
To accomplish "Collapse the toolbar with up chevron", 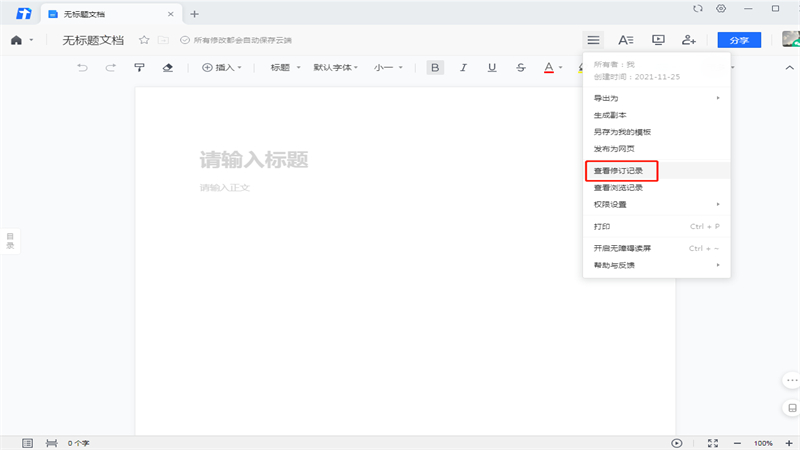I will [x=789, y=67].
